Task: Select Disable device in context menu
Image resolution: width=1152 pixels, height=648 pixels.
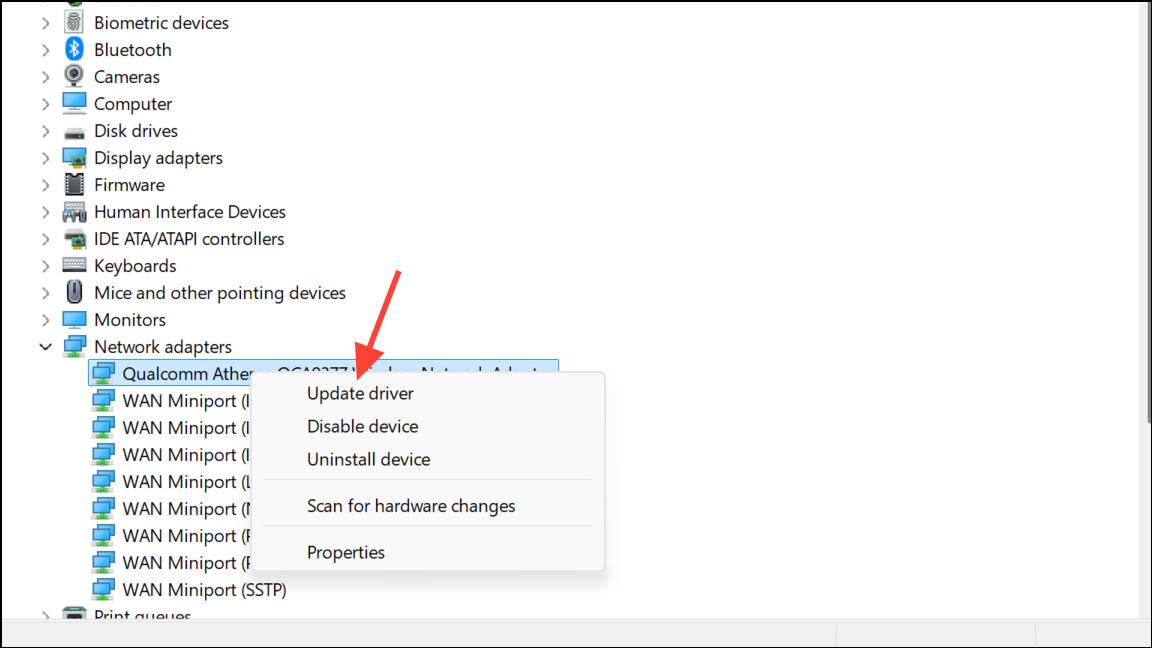Action: [362, 426]
